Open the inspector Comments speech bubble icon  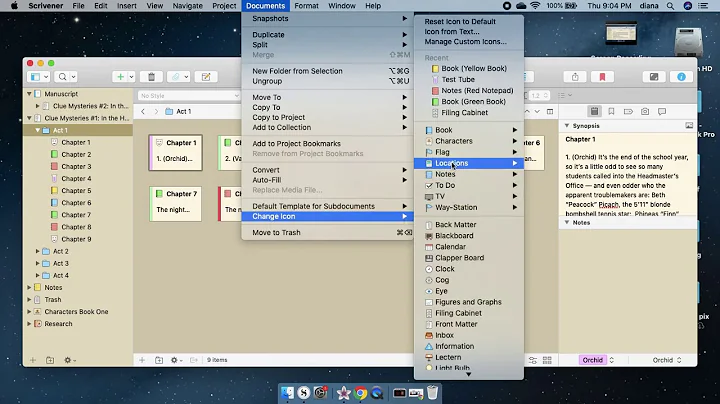662,111
